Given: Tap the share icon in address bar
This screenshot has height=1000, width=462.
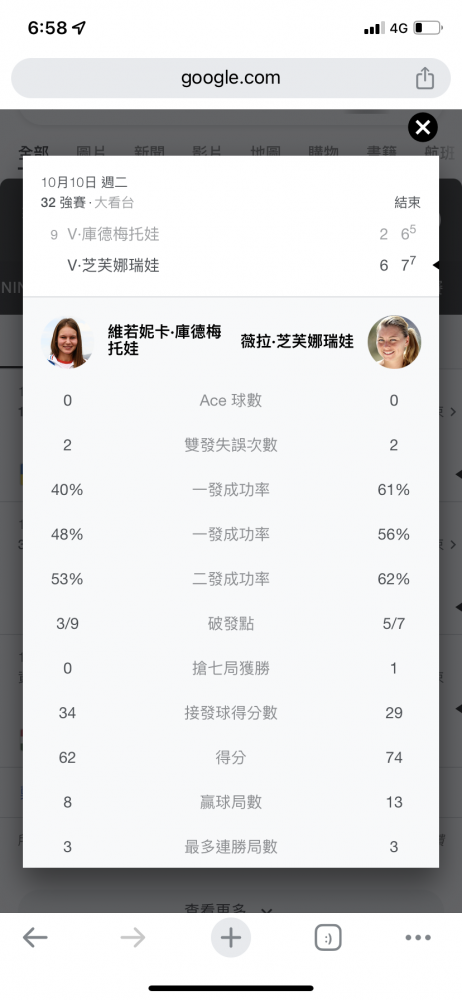Looking at the screenshot, I should [x=425, y=78].
